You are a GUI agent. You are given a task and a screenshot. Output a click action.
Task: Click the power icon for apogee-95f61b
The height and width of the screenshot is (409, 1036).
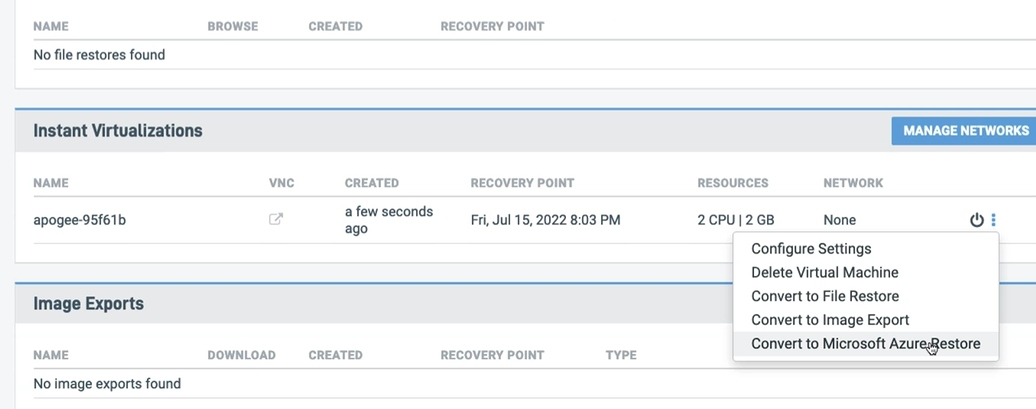pyautogui.click(x=977, y=220)
